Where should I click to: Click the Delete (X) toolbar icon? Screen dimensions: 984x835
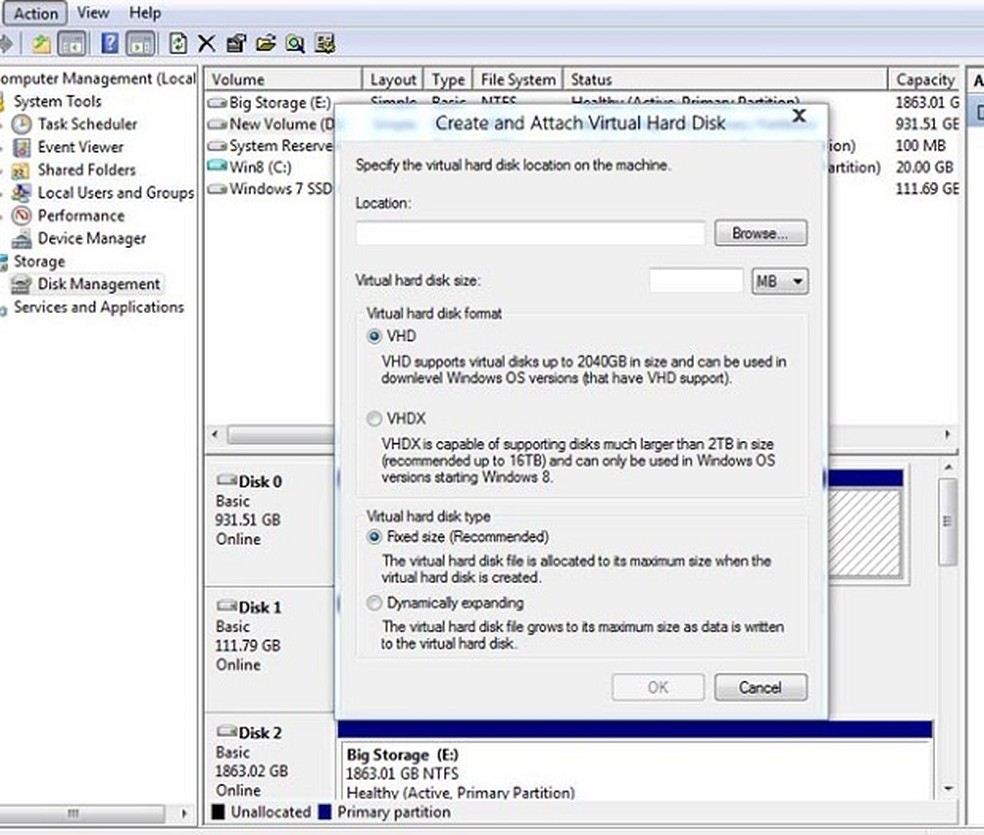(205, 44)
